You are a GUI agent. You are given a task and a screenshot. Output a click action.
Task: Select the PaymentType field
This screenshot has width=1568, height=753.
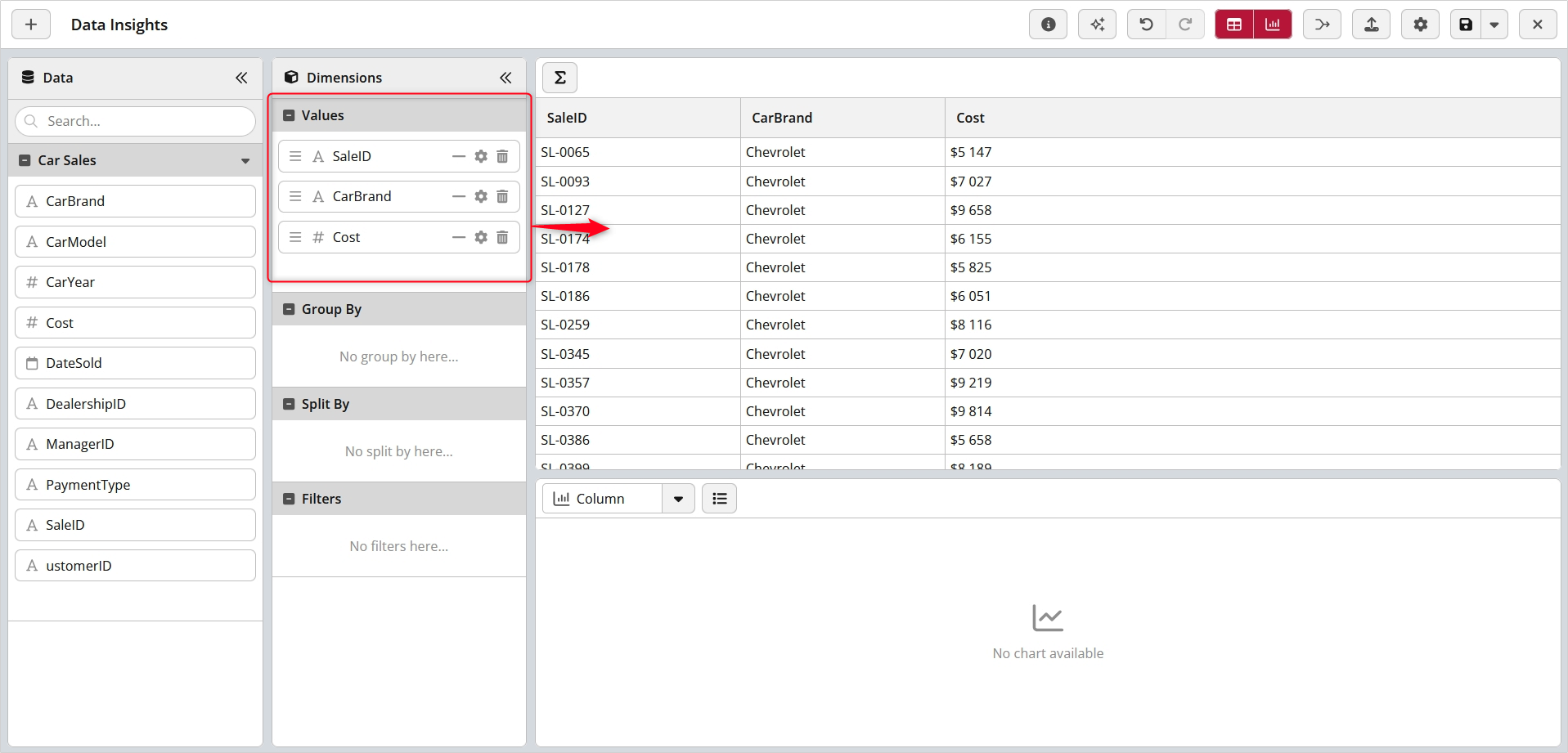point(135,485)
